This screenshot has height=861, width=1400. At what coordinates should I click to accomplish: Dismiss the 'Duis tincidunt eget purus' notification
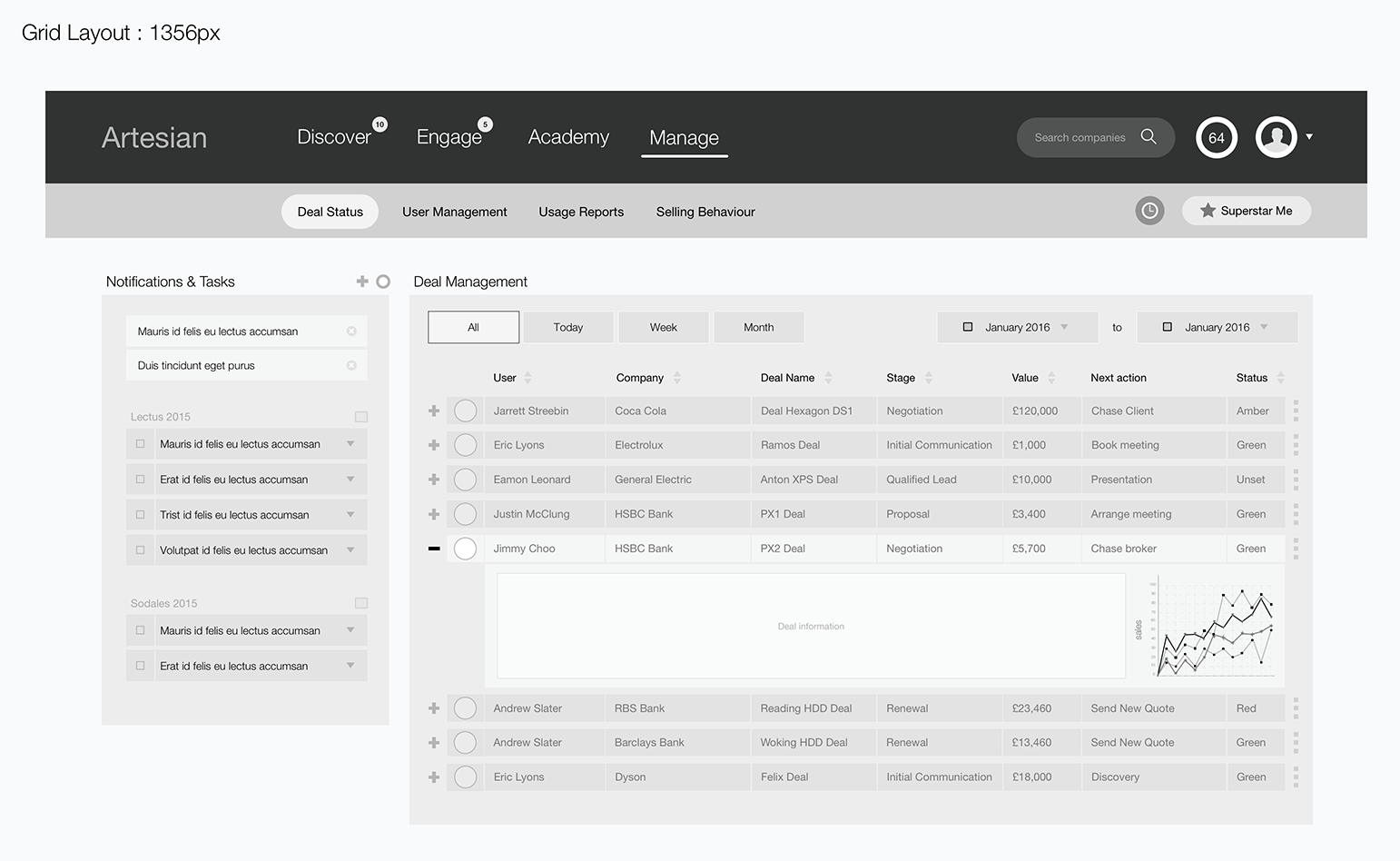351,365
